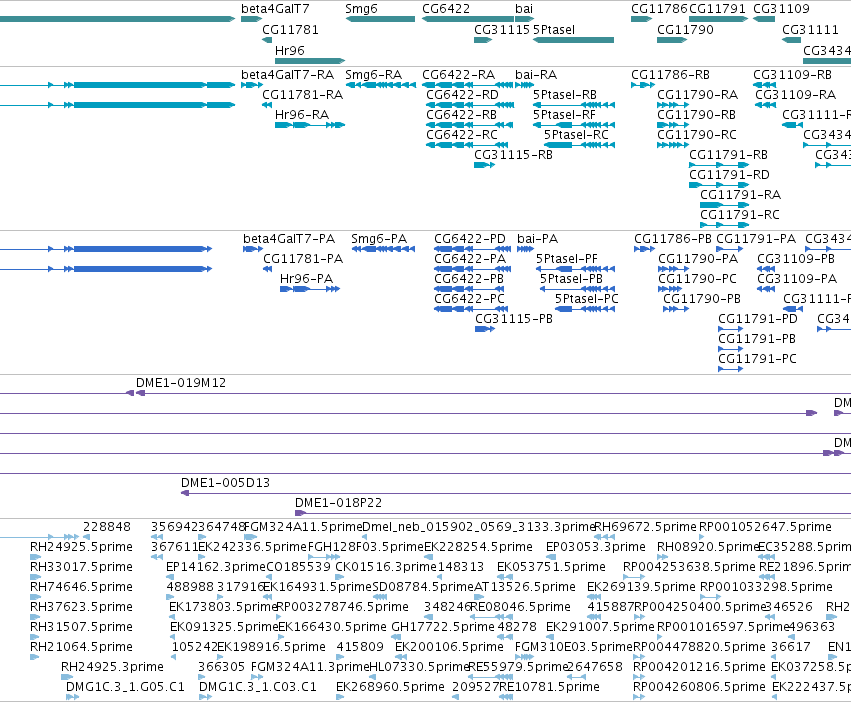The height and width of the screenshot is (702, 851).
Task: Select transcript Smg6-RA
Action: [x=373, y=75]
